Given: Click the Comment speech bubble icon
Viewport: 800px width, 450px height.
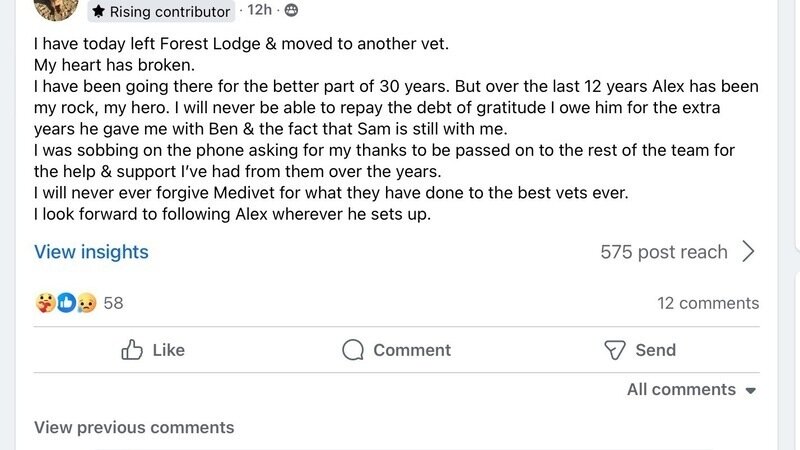Looking at the screenshot, I should [x=352, y=350].
